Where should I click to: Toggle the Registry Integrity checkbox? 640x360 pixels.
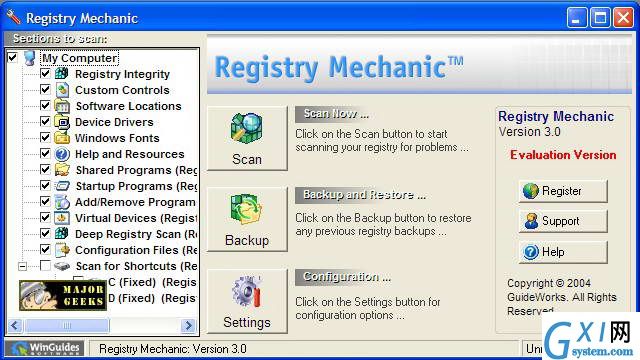[45, 73]
